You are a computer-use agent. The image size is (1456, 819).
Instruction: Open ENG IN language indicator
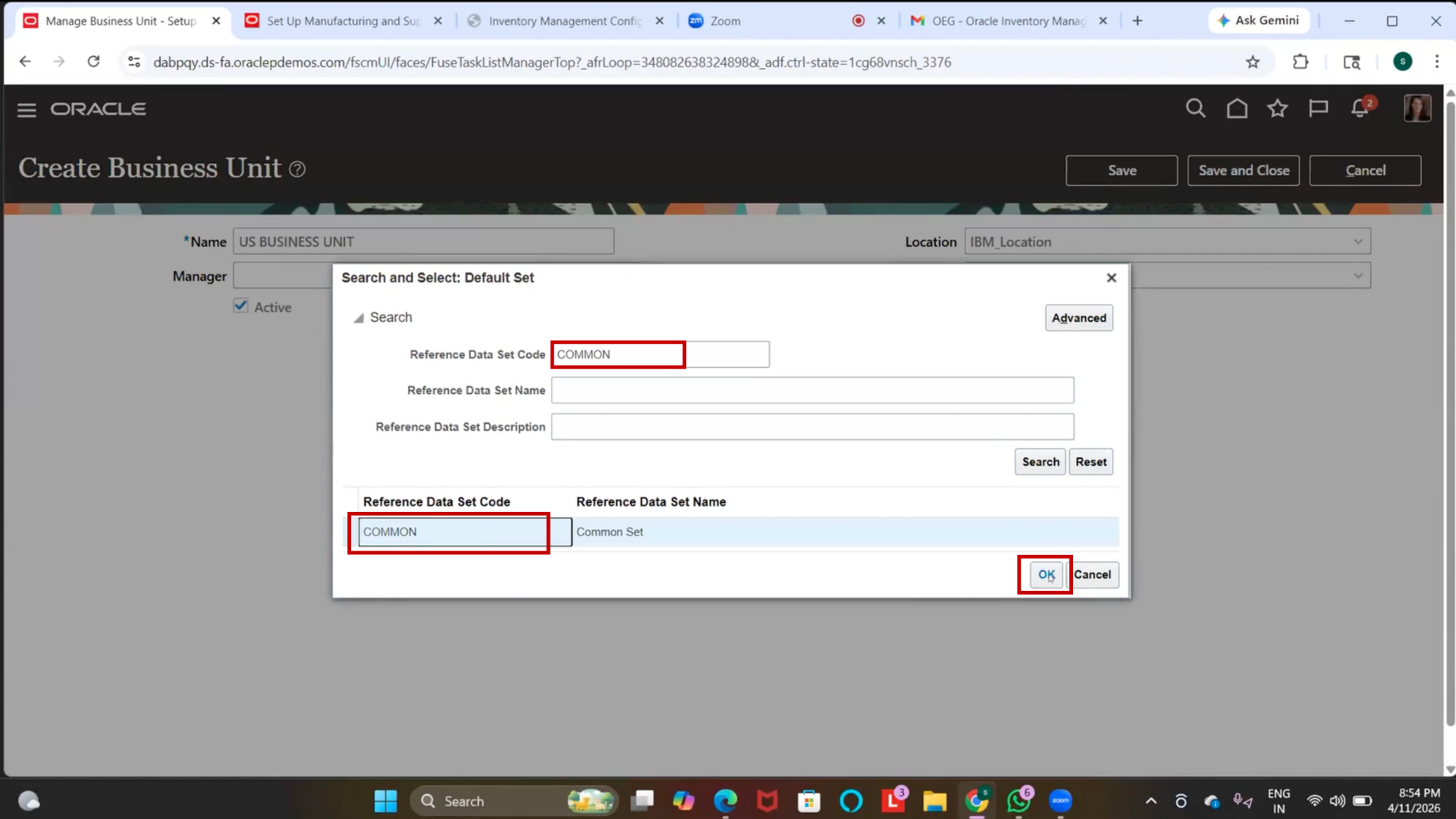[x=1279, y=801]
